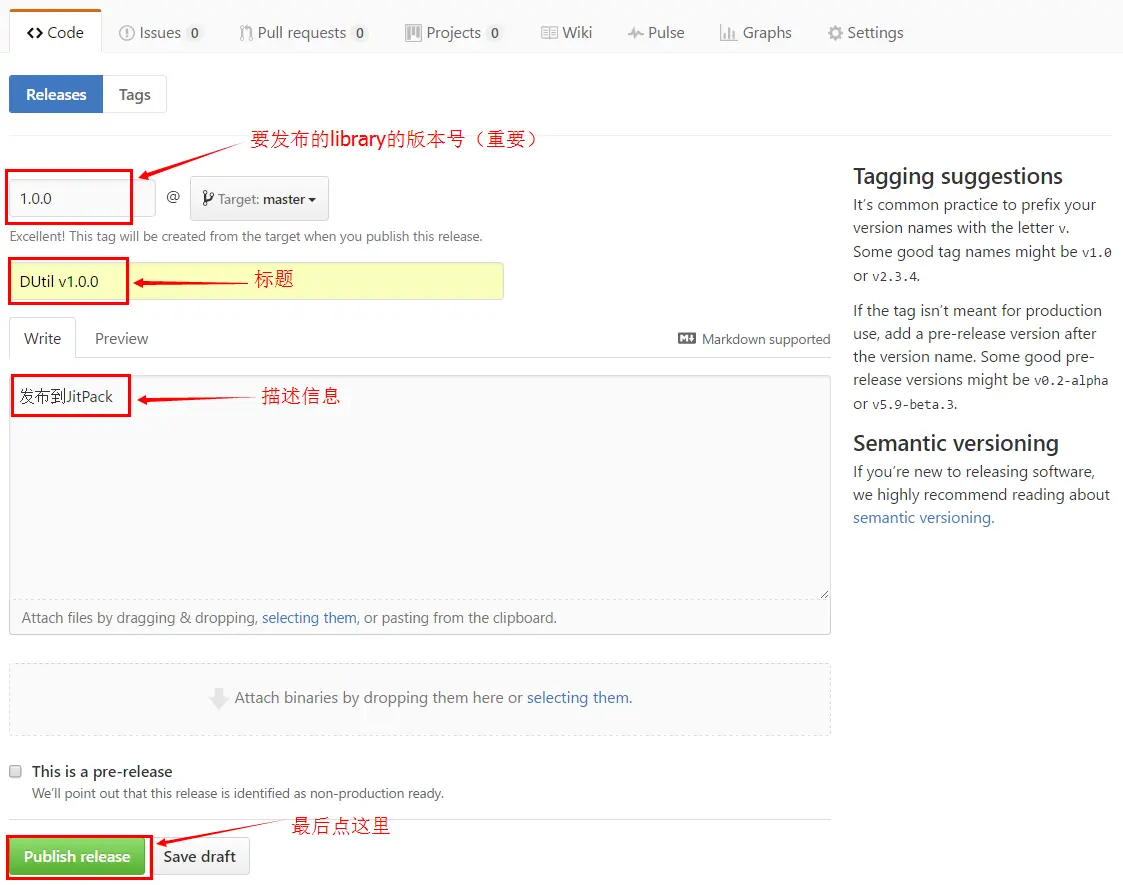Click the tag version input field
The image size is (1123, 885).
(x=82, y=198)
